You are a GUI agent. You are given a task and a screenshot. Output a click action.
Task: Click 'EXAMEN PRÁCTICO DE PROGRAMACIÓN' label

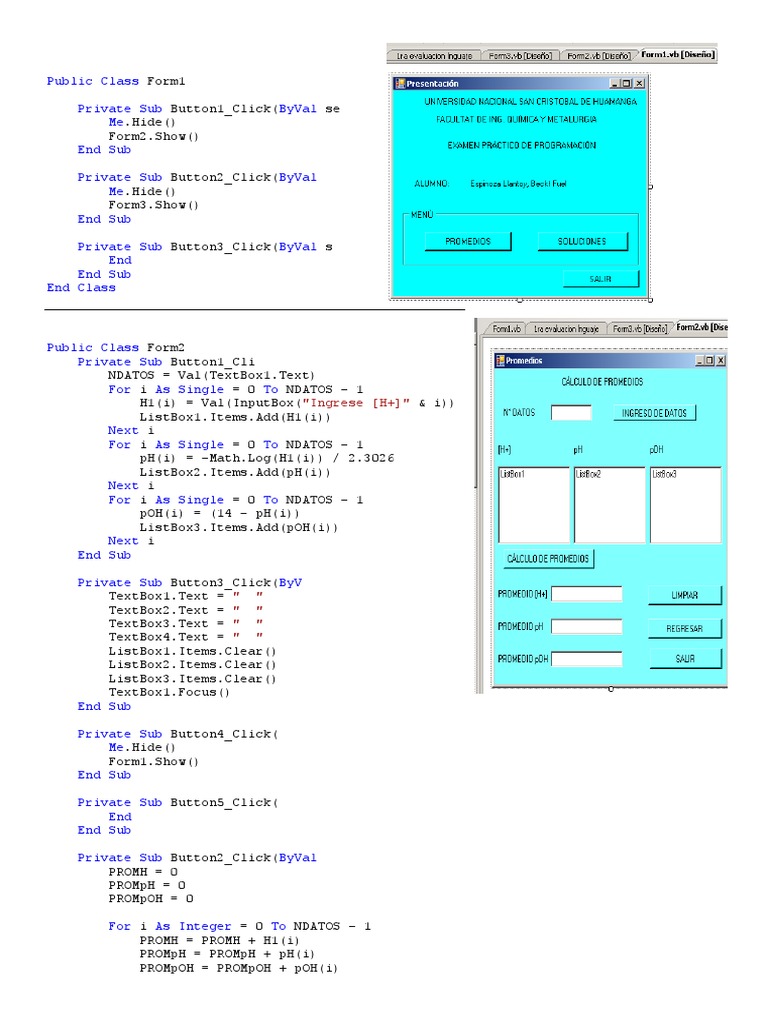pos(521,146)
